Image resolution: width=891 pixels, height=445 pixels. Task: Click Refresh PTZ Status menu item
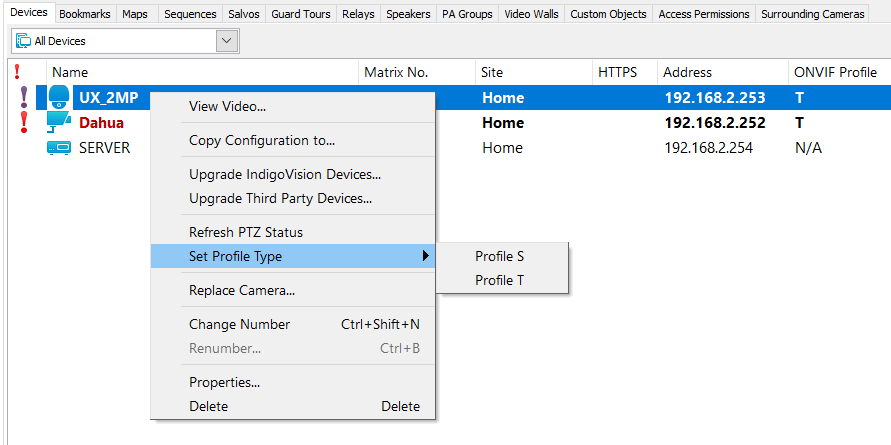246,233
